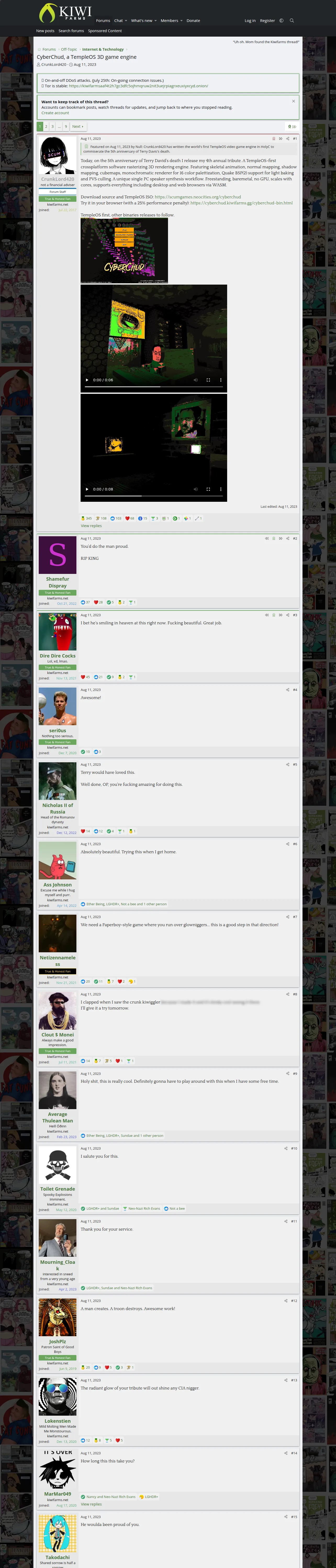Jump to previous post from post #2
Viewport: 336px width, 1568px height.
point(266,538)
